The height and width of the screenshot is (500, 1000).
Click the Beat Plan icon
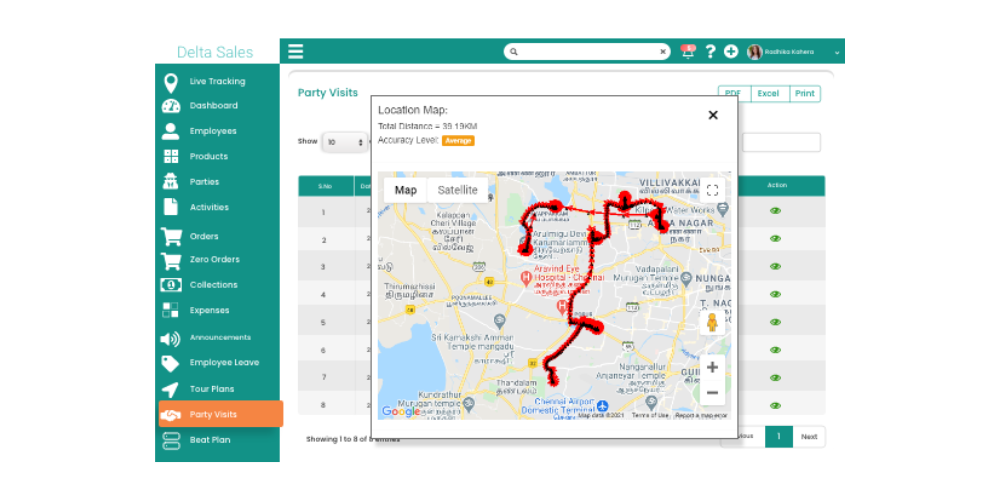(171, 441)
